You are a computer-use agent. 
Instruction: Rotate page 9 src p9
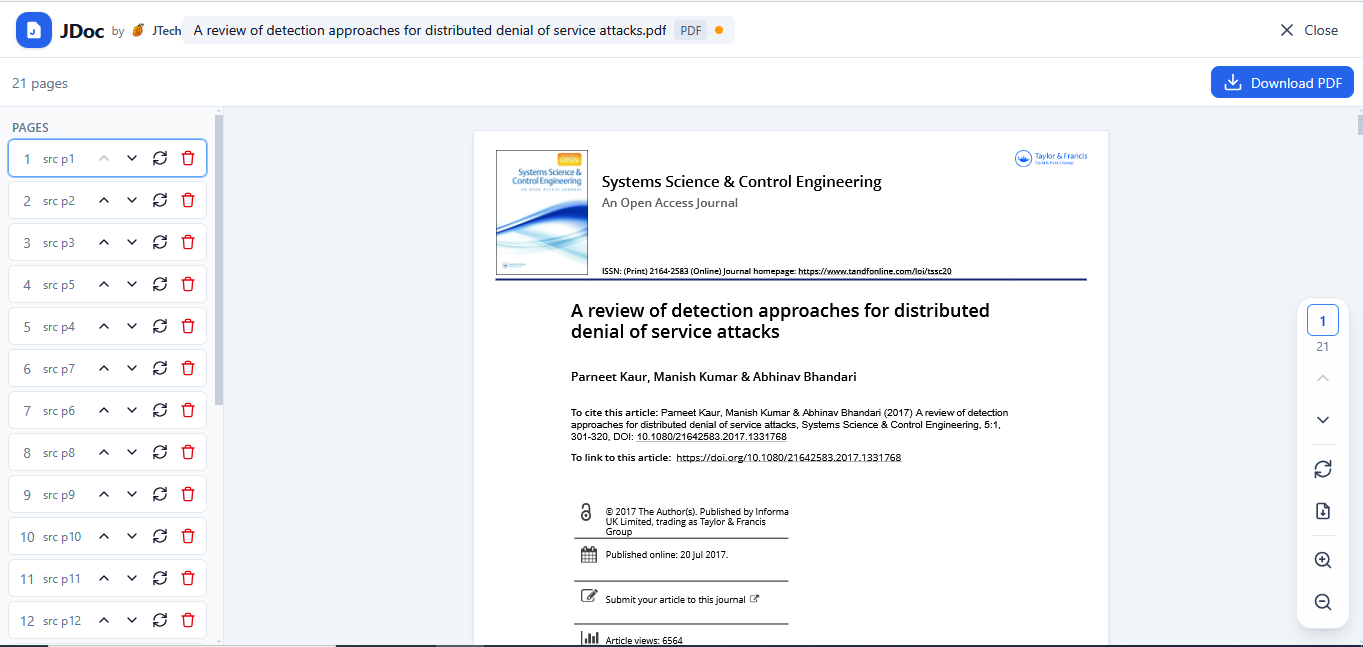click(160, 494)
